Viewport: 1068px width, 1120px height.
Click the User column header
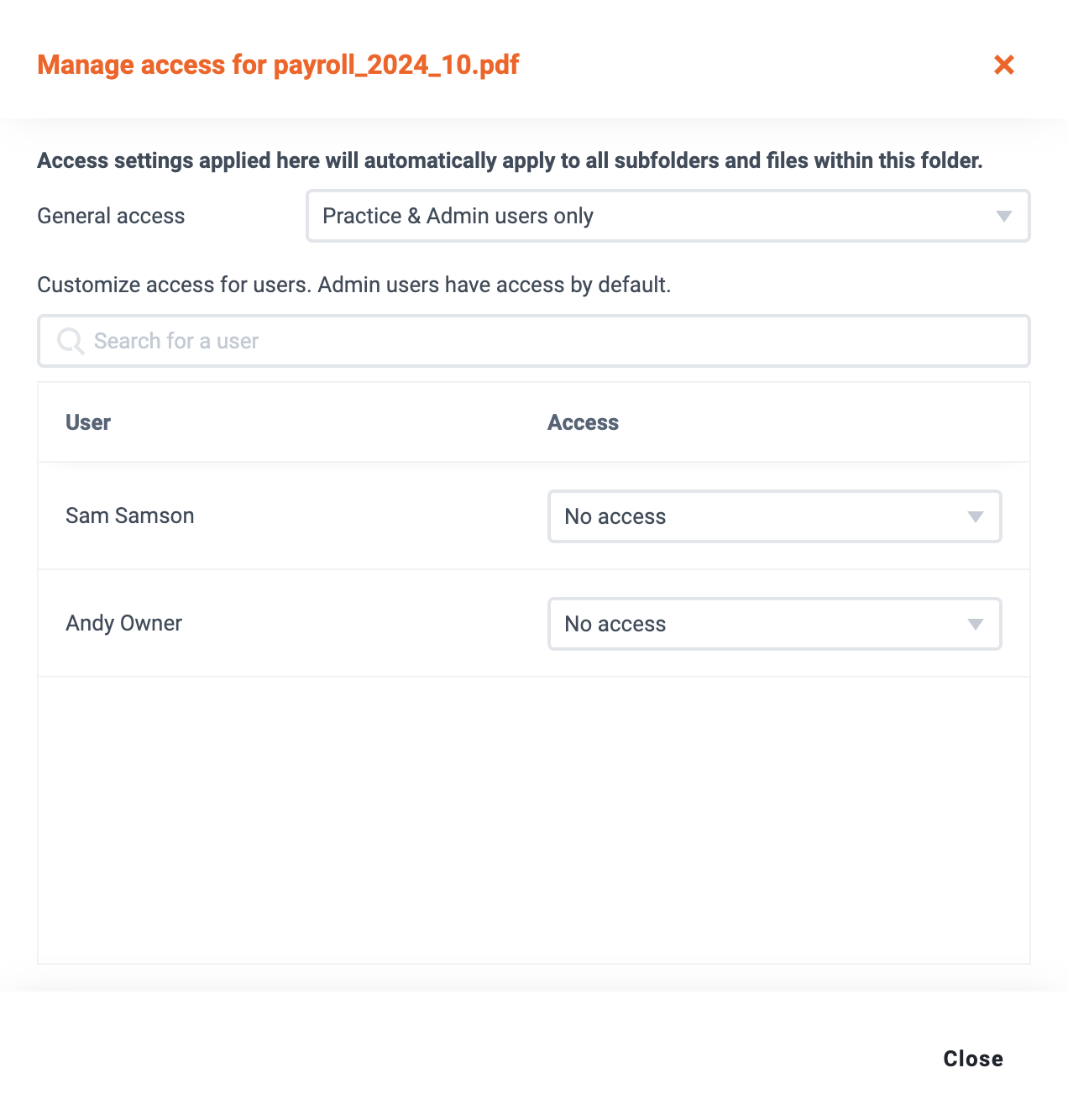[x=88, y=422]
